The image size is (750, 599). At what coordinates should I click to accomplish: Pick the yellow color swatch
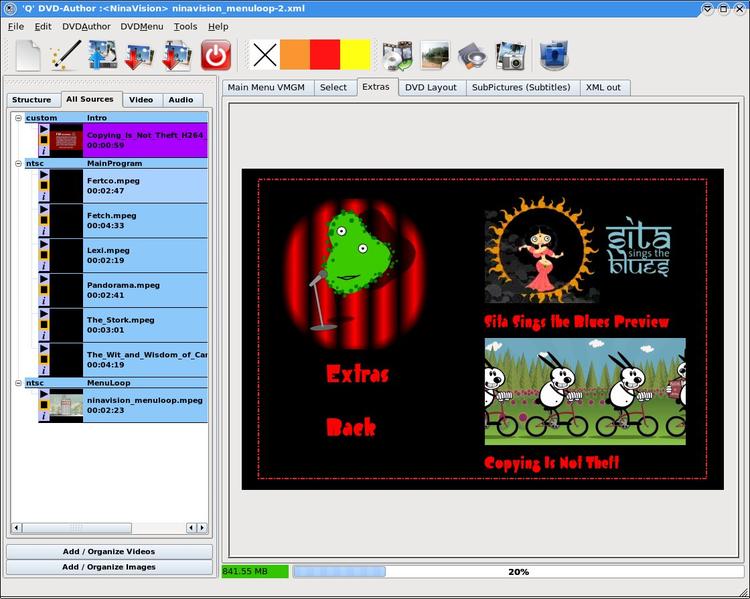pos(355,55)
